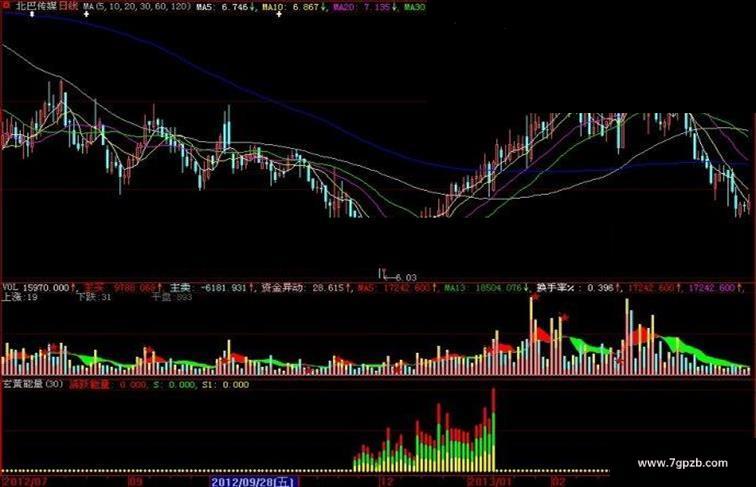
Task: Click the 12 month label on time axis
Action: [387, 481]
